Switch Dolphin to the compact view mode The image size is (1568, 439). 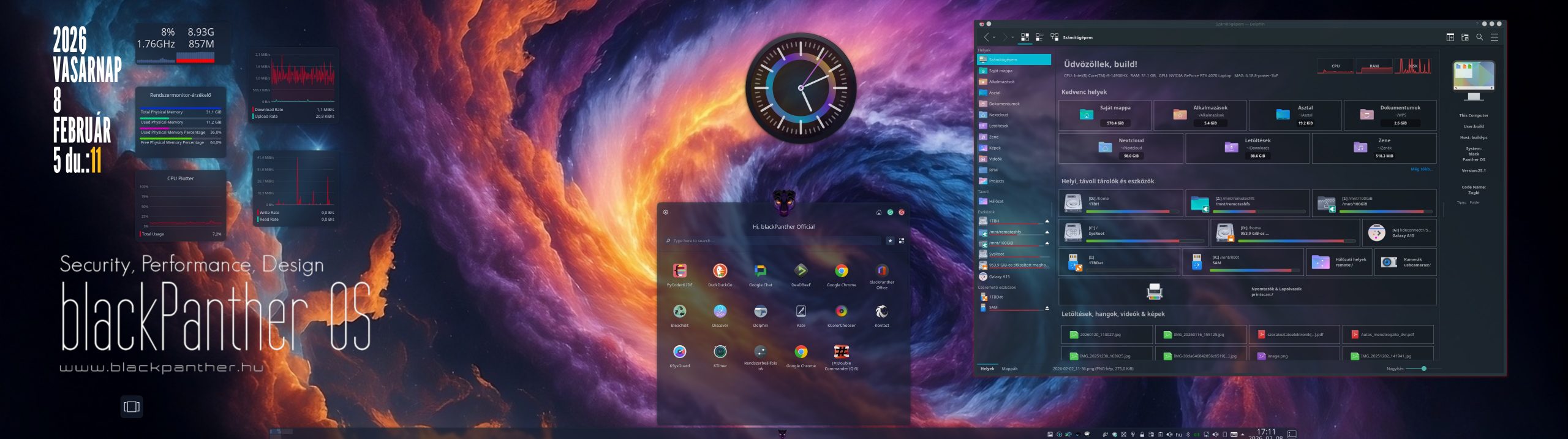(x=1039, y=37)
